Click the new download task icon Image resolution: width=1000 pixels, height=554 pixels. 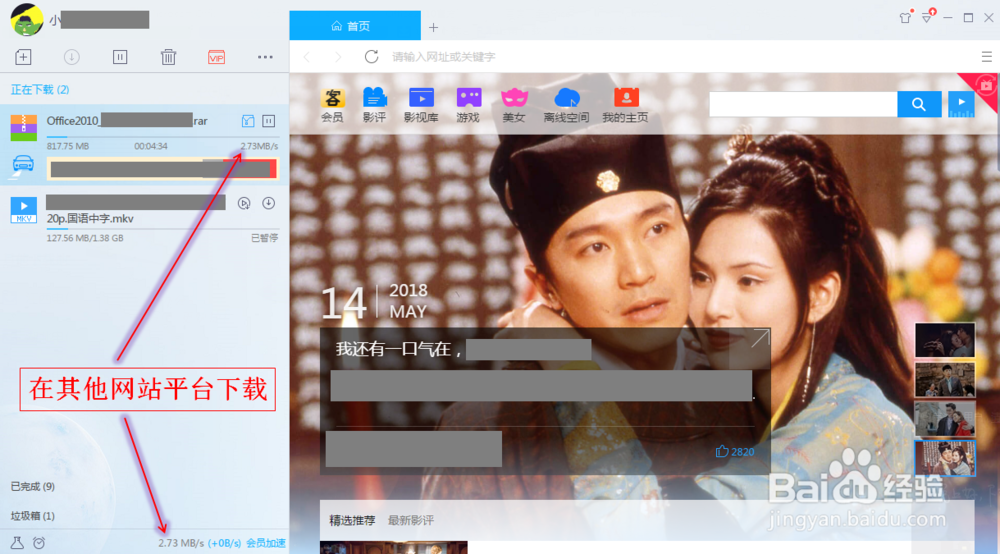(23, 57)
